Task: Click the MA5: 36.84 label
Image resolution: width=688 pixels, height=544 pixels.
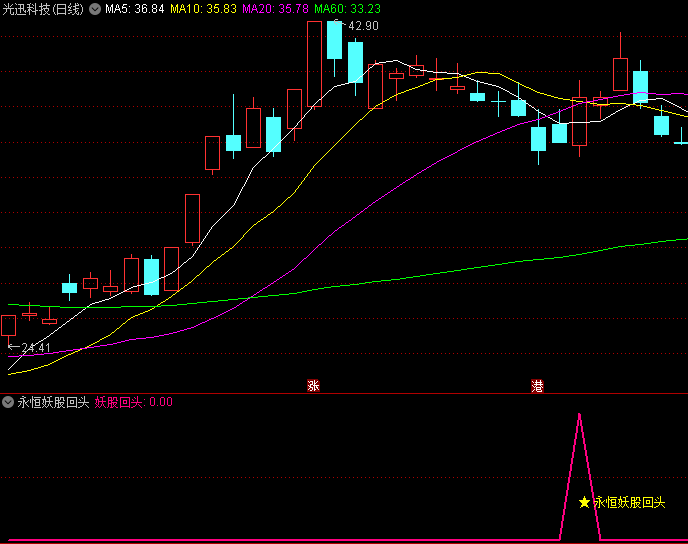Action: pyautogui.click(x=135, y=9)
